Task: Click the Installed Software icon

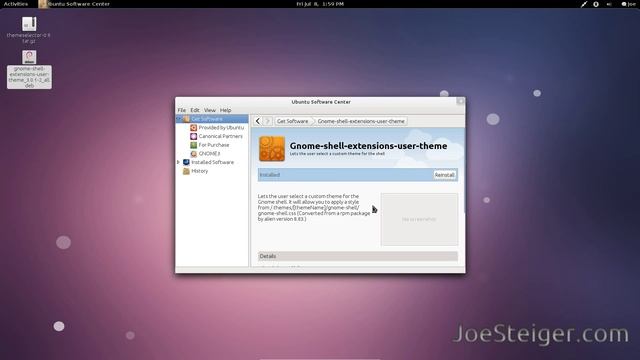Action: tap(186, 162)
